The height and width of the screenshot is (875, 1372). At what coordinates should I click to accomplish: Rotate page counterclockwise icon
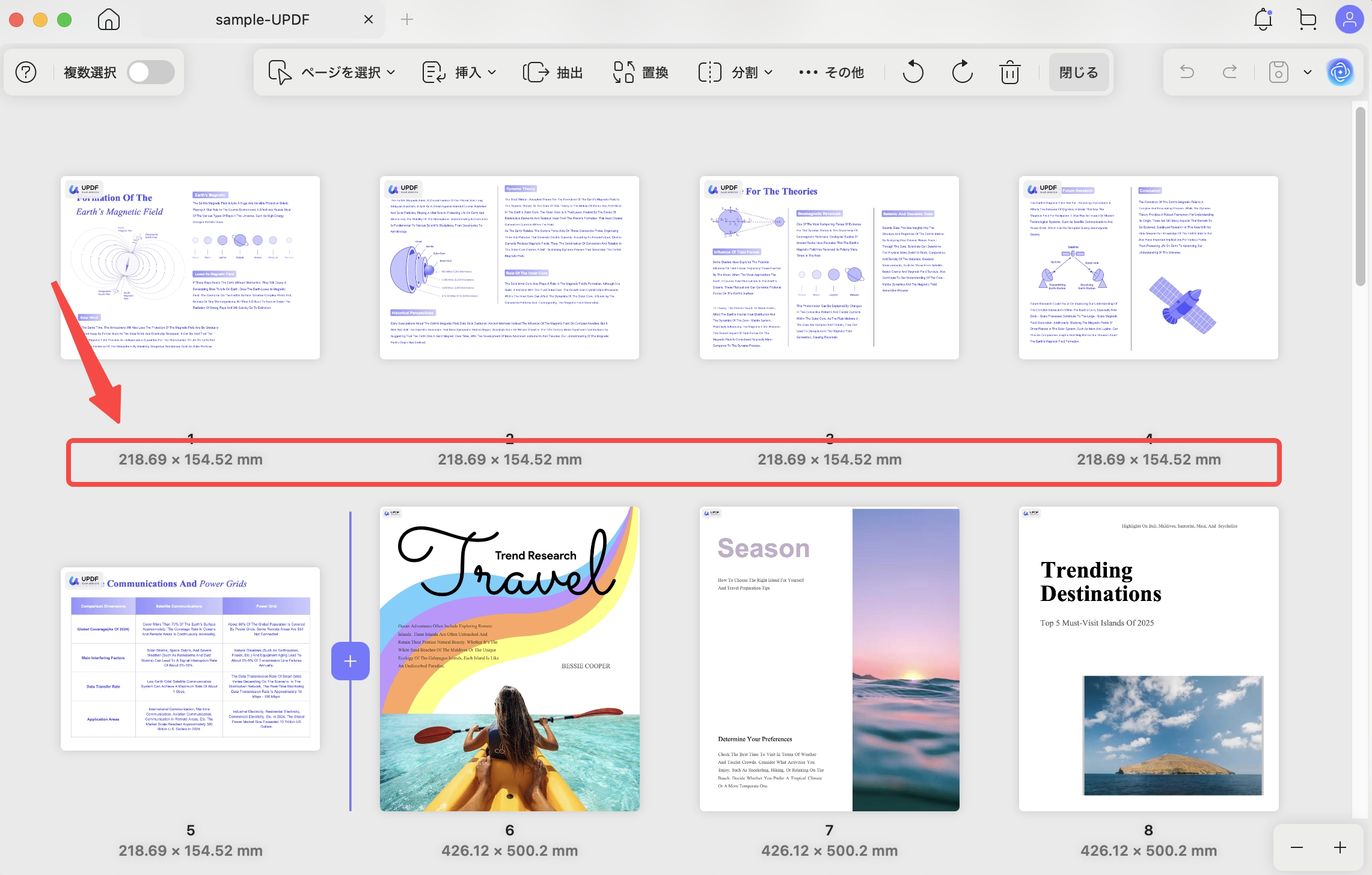[x=913, y=73]
